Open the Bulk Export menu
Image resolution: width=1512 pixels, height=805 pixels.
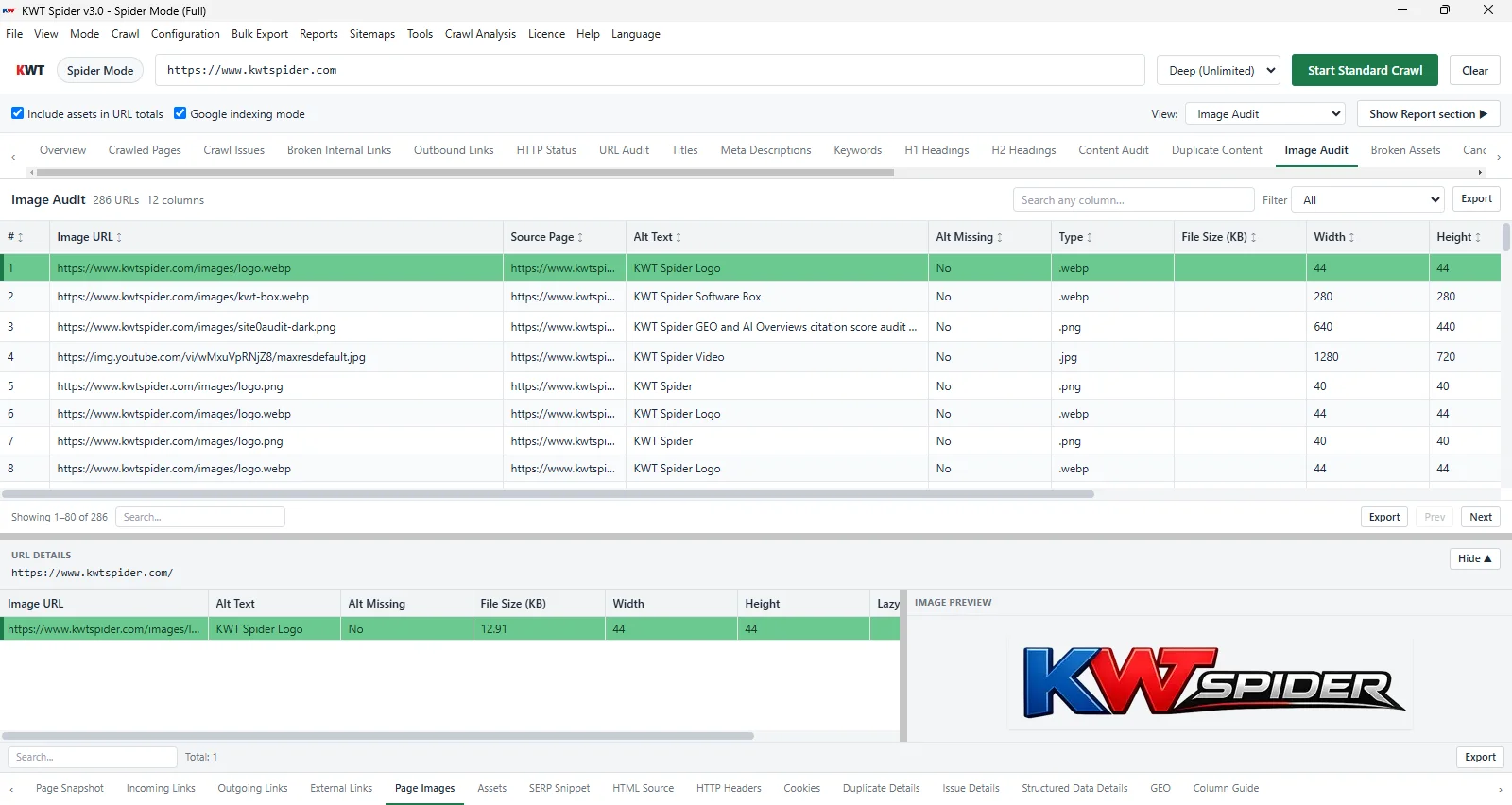click(x=260, y=34)
